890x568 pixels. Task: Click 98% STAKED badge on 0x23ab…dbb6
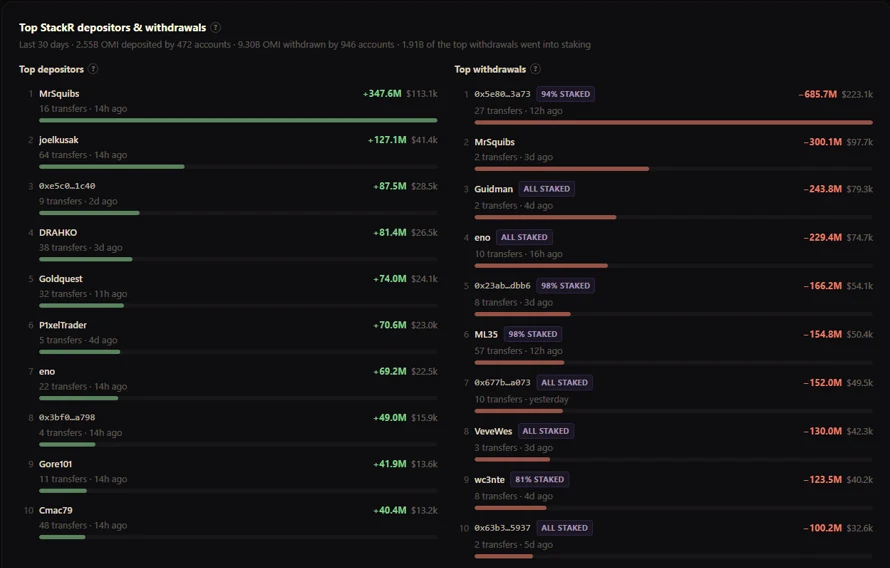pos(565,285)
